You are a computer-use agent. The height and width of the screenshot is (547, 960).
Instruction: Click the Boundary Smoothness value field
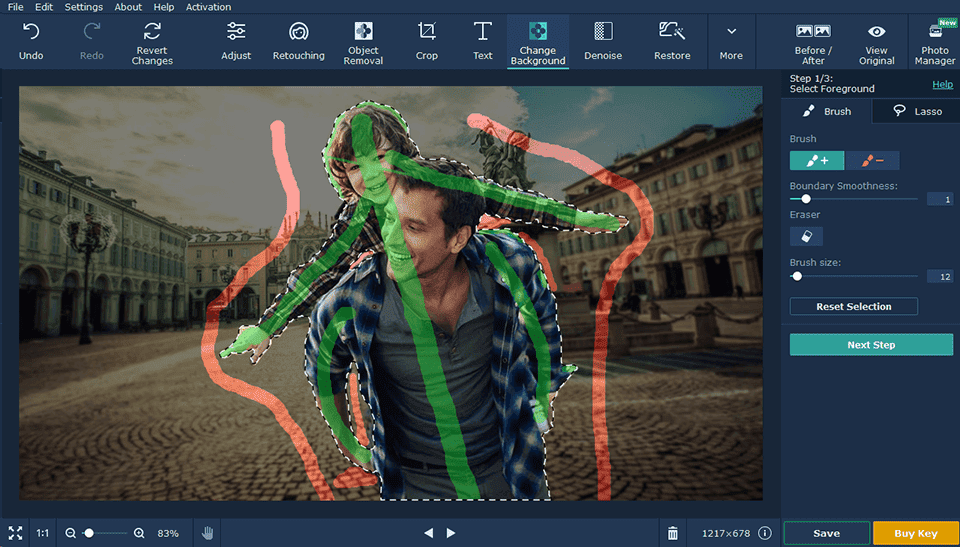coord(940,199)
